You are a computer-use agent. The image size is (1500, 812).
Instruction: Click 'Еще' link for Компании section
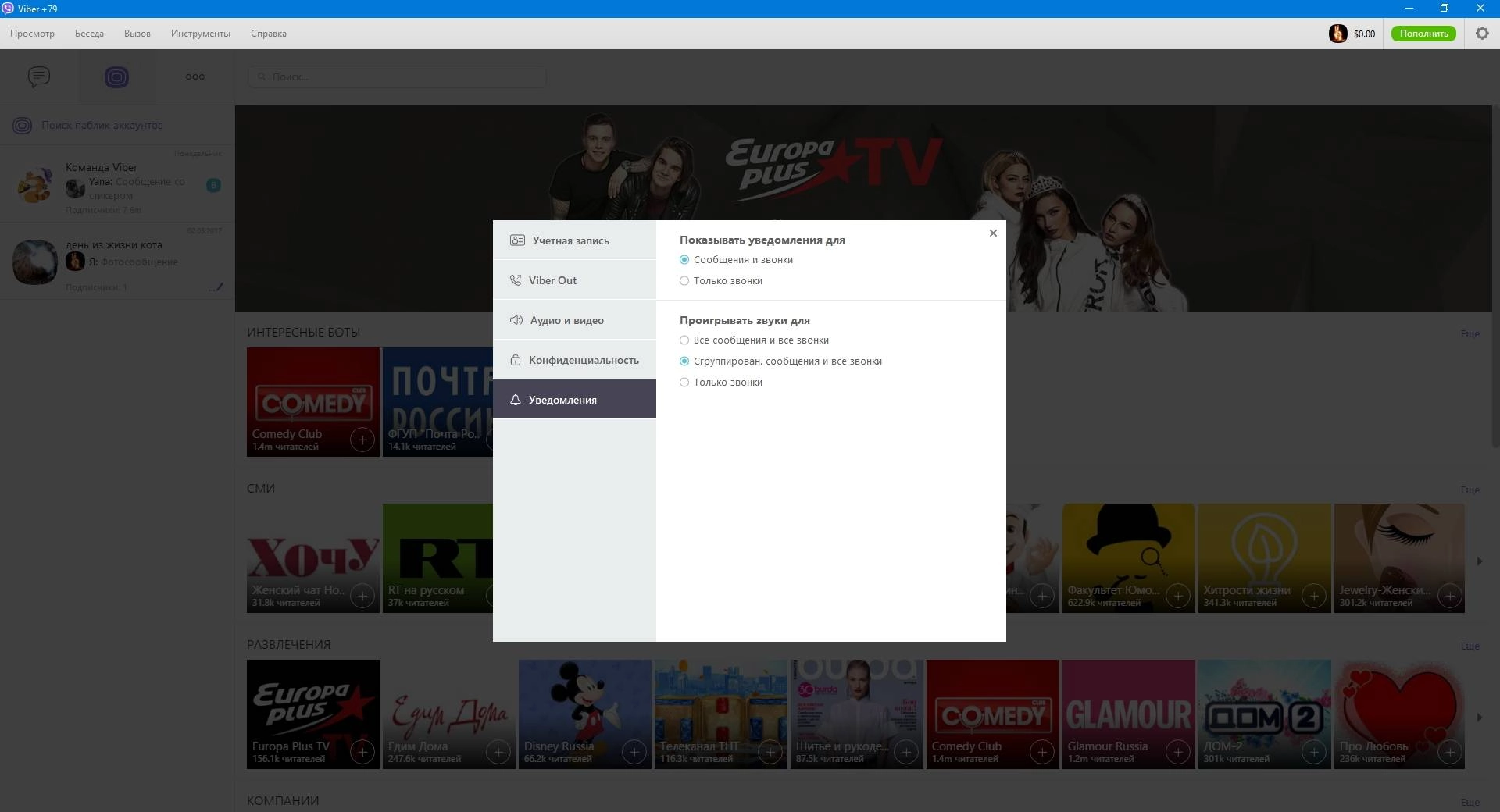click(x=1470, y=802)
